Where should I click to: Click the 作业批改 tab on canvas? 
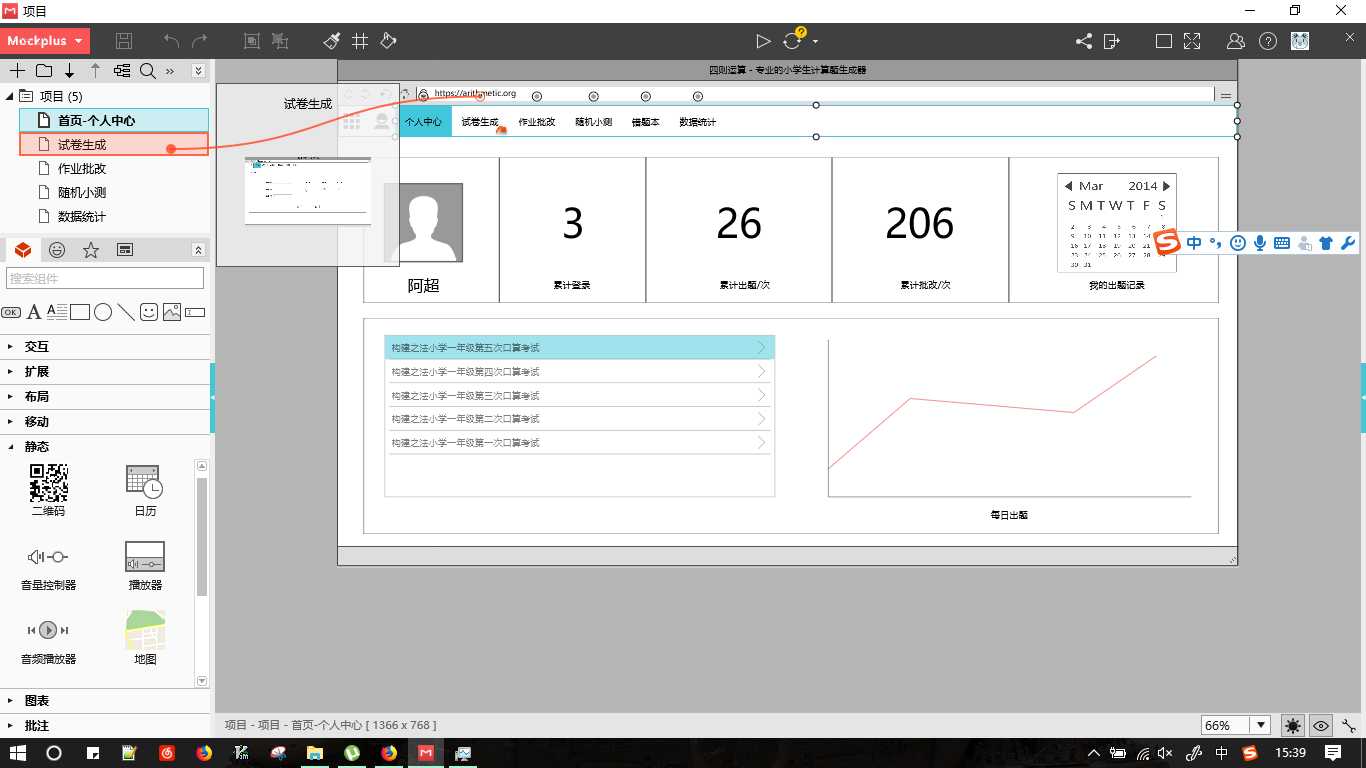[537, 122]
